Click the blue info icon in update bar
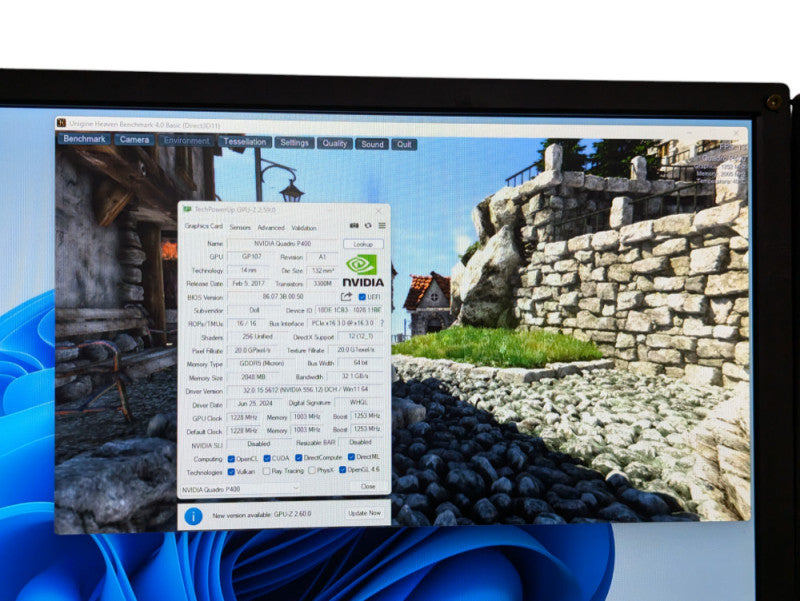800x601 pixels. point(193,516)
